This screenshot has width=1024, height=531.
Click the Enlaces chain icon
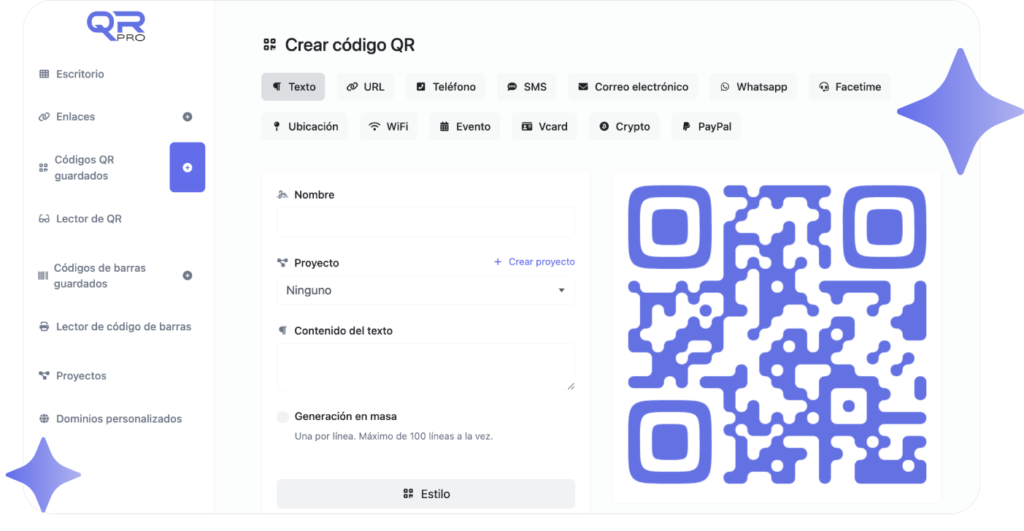click(44, 117)
